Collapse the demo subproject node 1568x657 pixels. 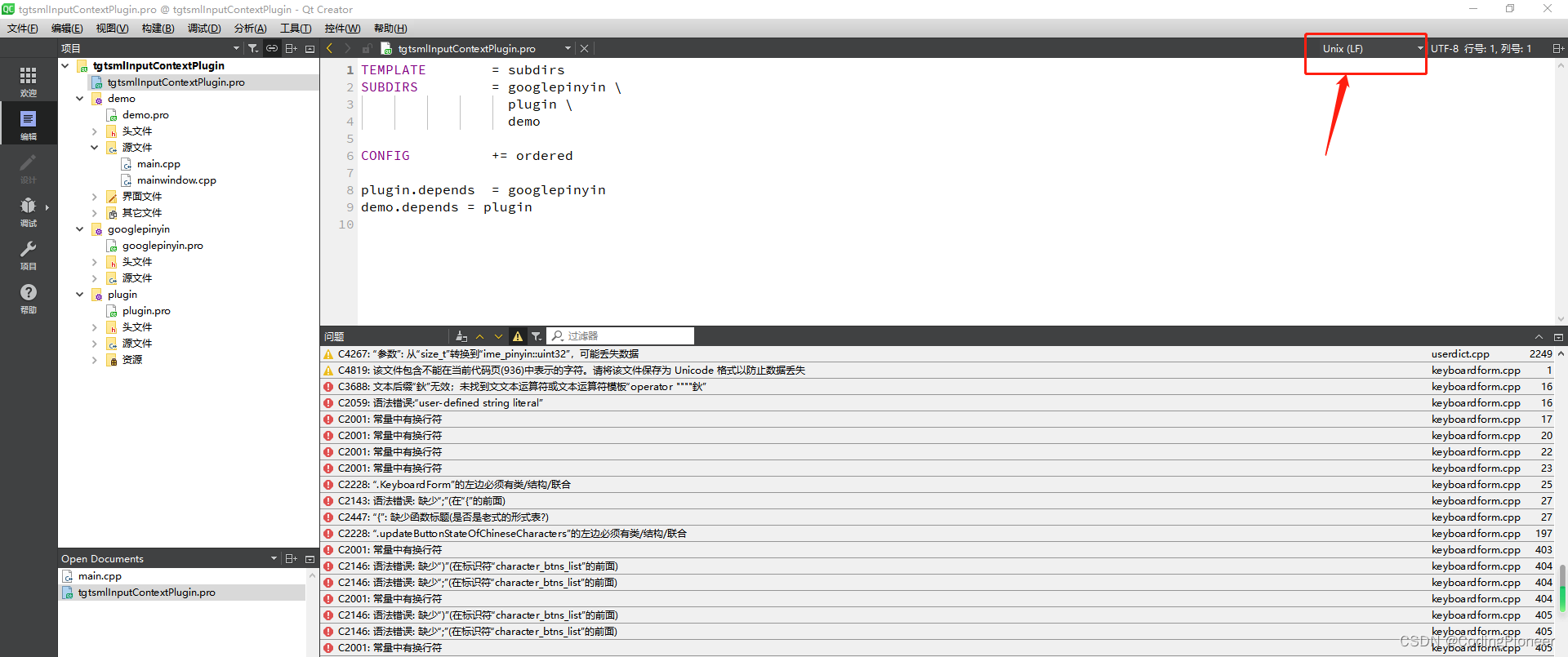(x=80, y=99)
